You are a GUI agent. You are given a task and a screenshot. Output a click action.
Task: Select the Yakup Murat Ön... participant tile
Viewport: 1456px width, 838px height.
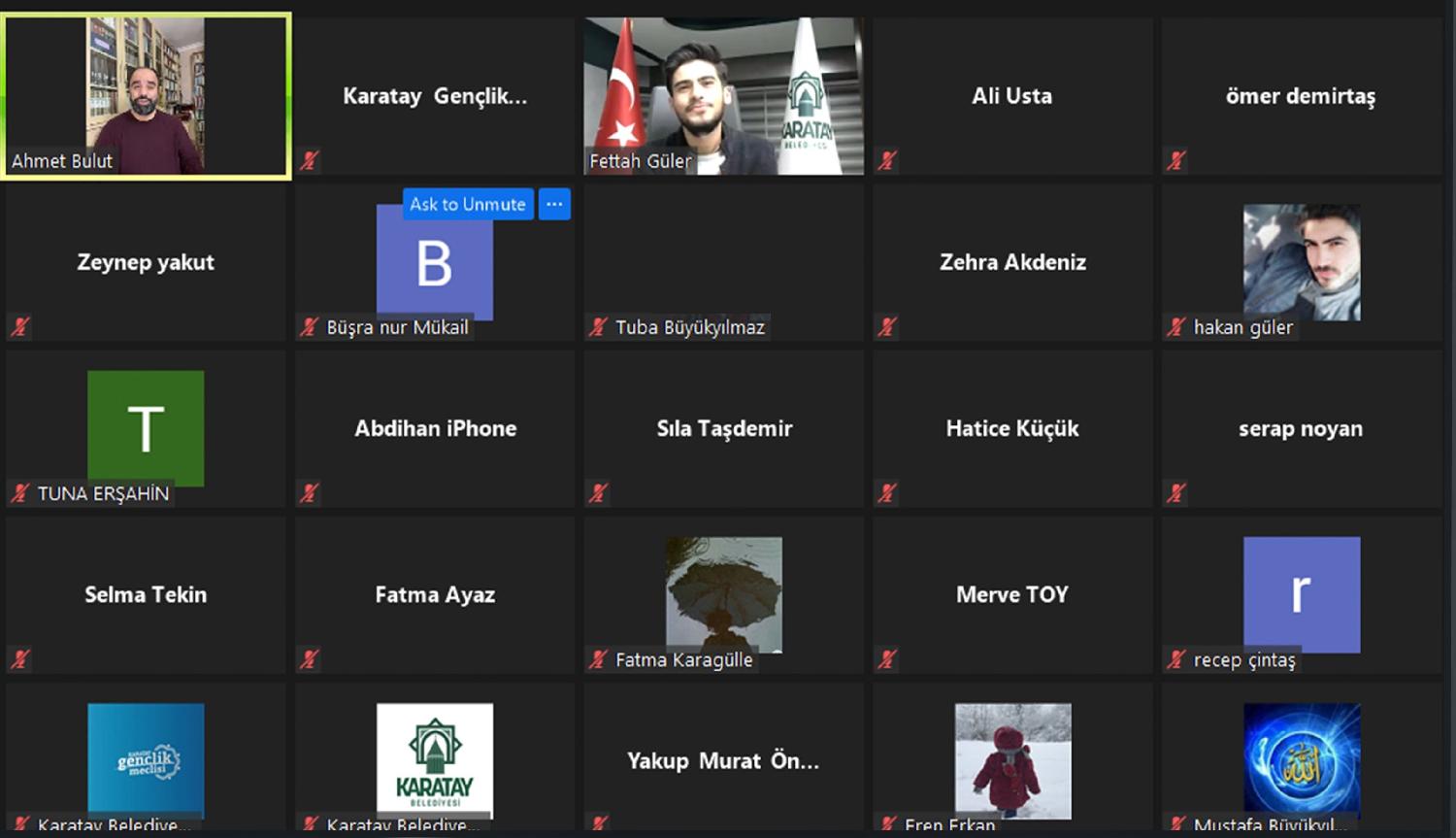coord(724,757)
